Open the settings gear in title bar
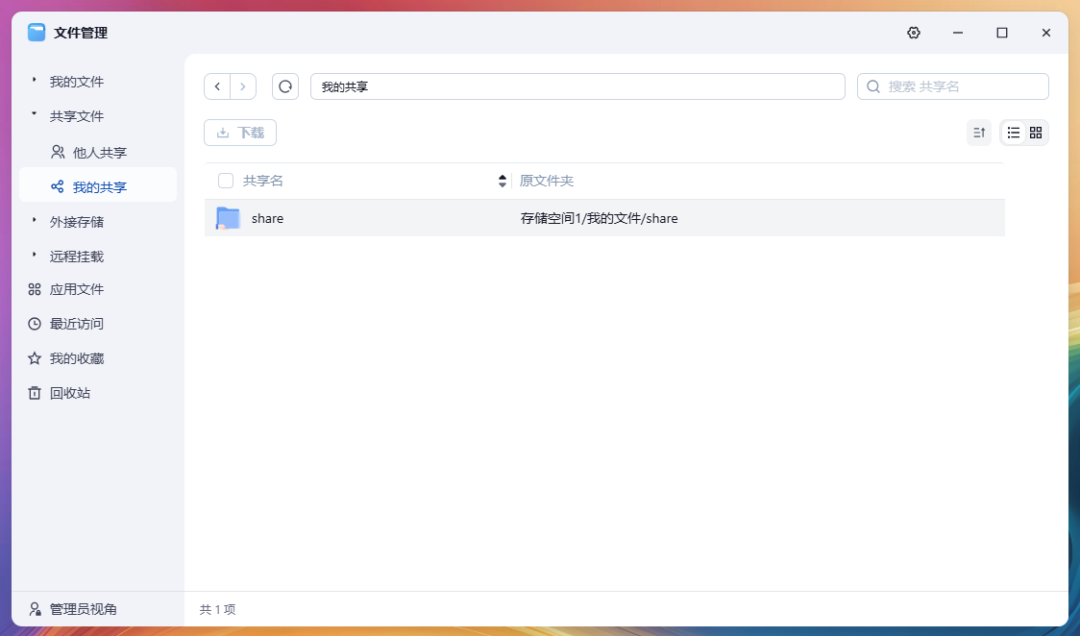Screen dimensions: 1080x636 (x=913, y=32)
